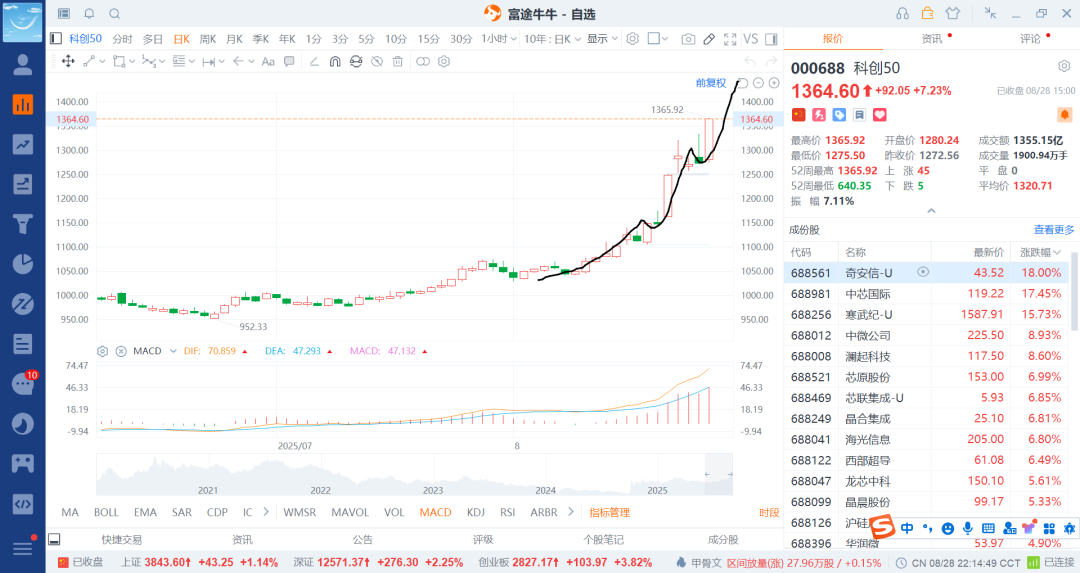Open the gamepad sidebar icon
Screen dimensions: 1080x573
pyautogui.click(x=23, y=463)
